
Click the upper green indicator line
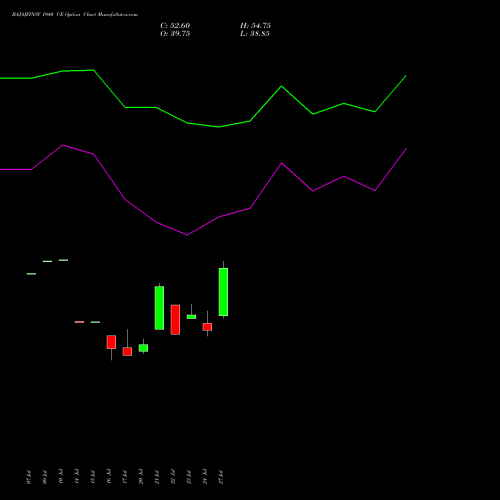203,125
